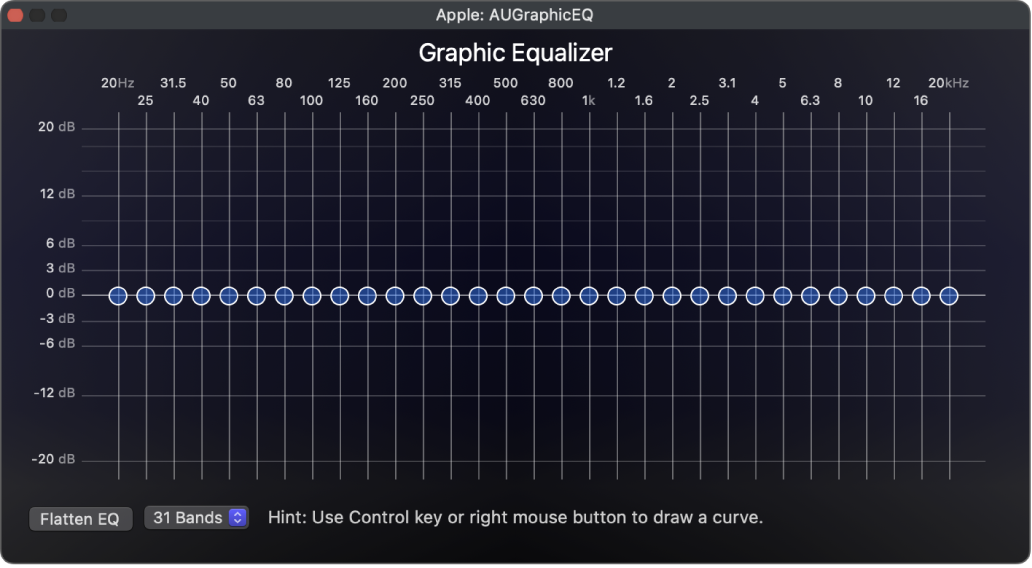Click the Apple: AUGraphicEQ window title
1032x568 pixels.
click(515, 15)
